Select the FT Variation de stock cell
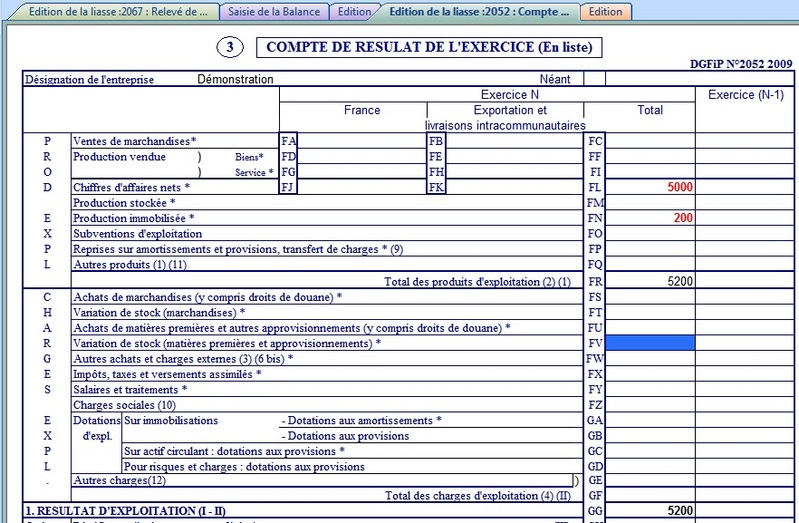This screenshot has height=523, width=799. [x=650, y=312]
